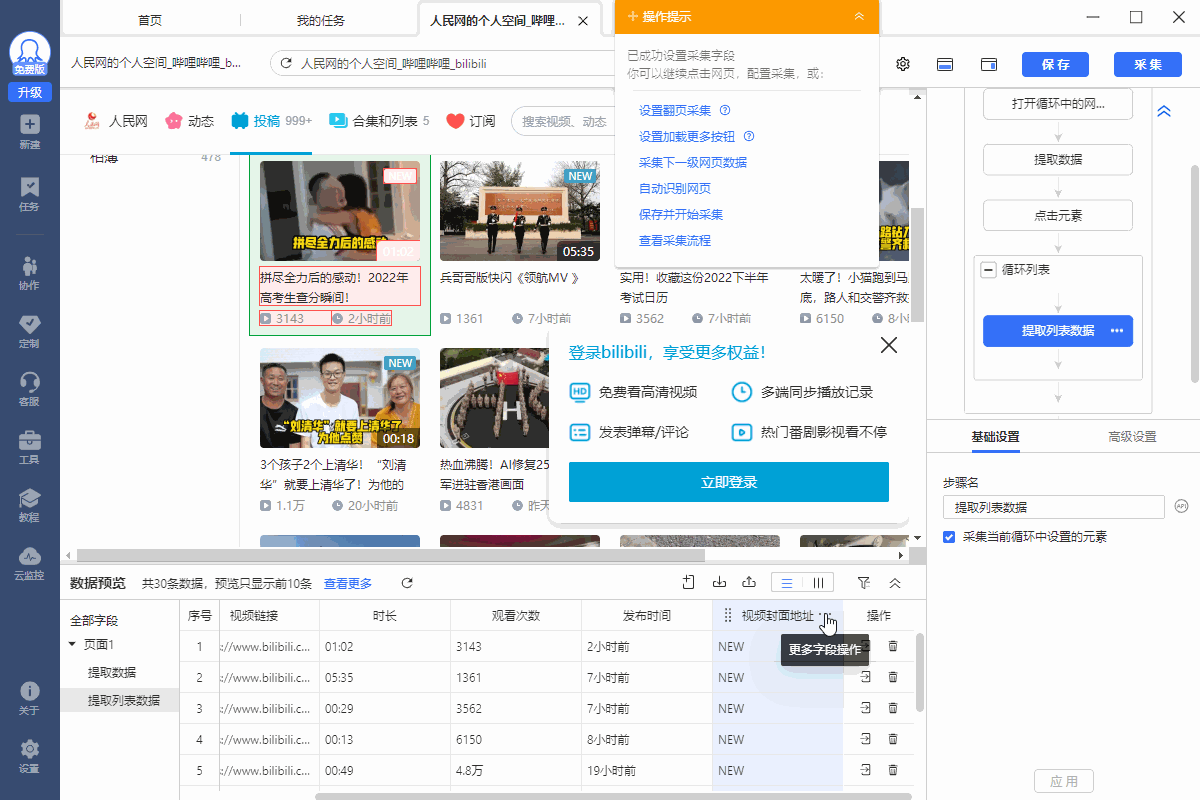Click the blue 采集 button
The width and height of the screenshot is (1200, 800).
(1147, 64)
